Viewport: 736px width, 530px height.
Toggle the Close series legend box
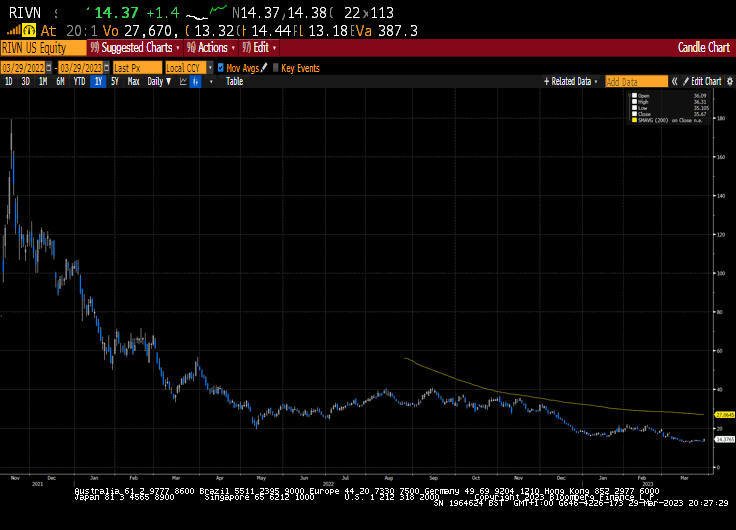(x=635, y=114)
